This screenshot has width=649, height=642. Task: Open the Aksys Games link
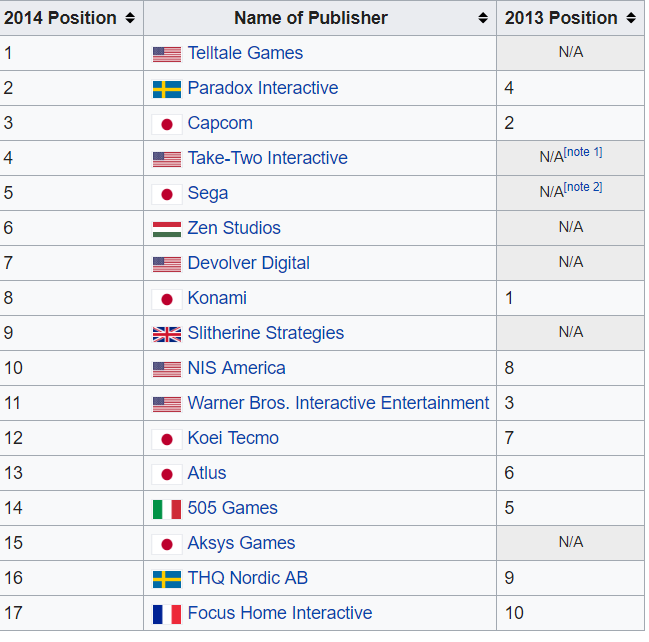[241, 543]
